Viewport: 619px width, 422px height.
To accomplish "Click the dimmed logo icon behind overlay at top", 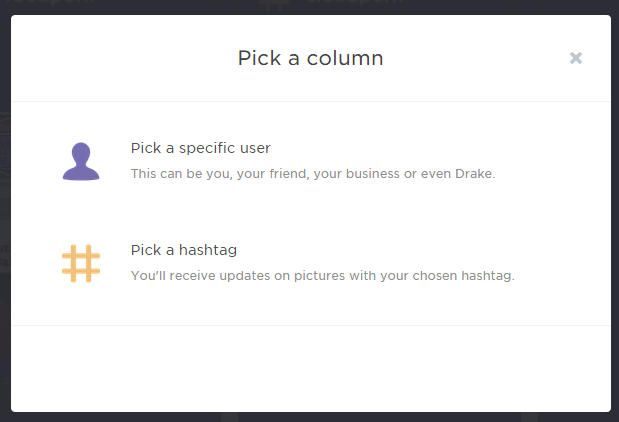I will point(274,5).
